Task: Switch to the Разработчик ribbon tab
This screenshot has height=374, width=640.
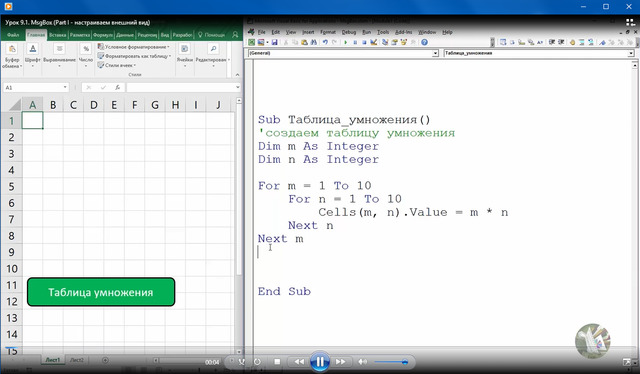Action: [x=182, y=35]
